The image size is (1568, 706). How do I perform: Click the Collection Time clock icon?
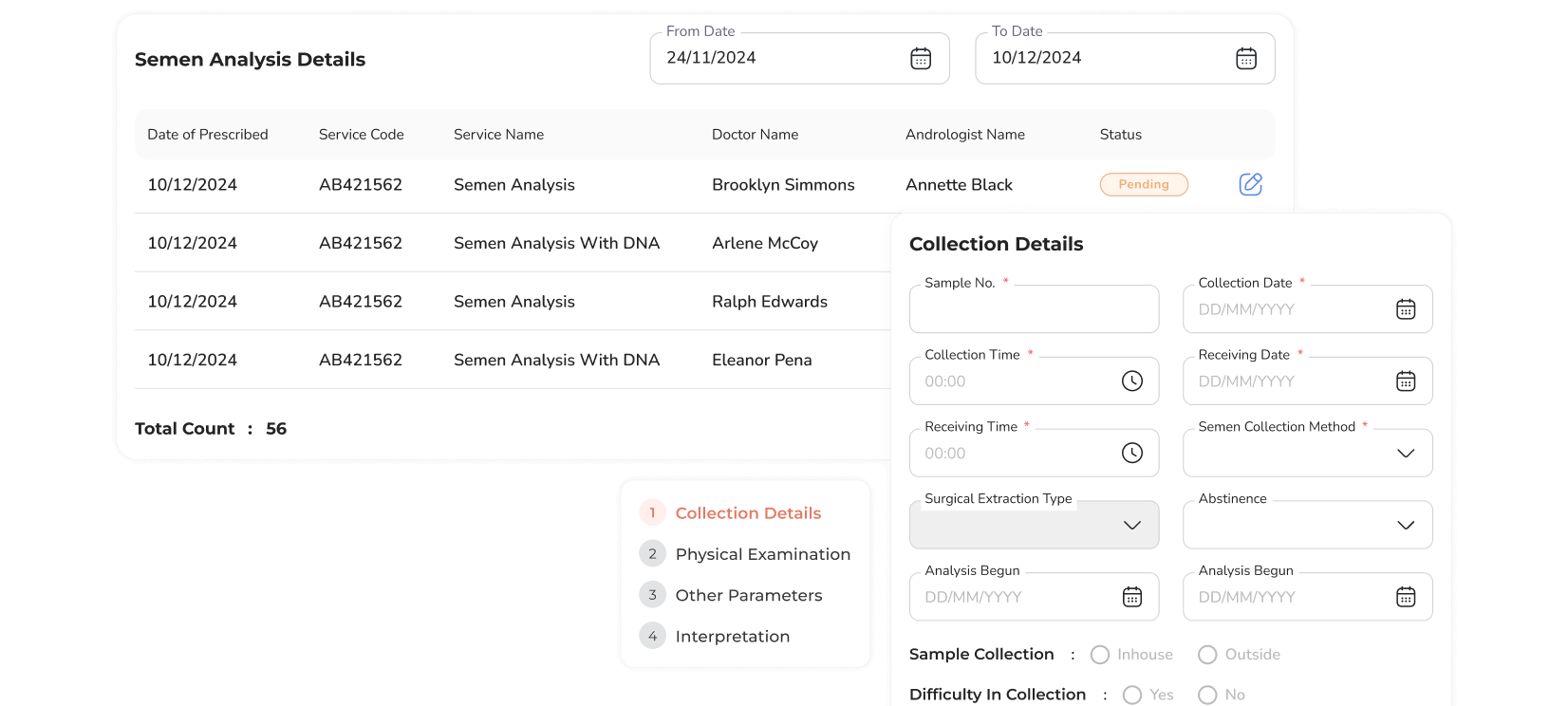pos(1131,381)
